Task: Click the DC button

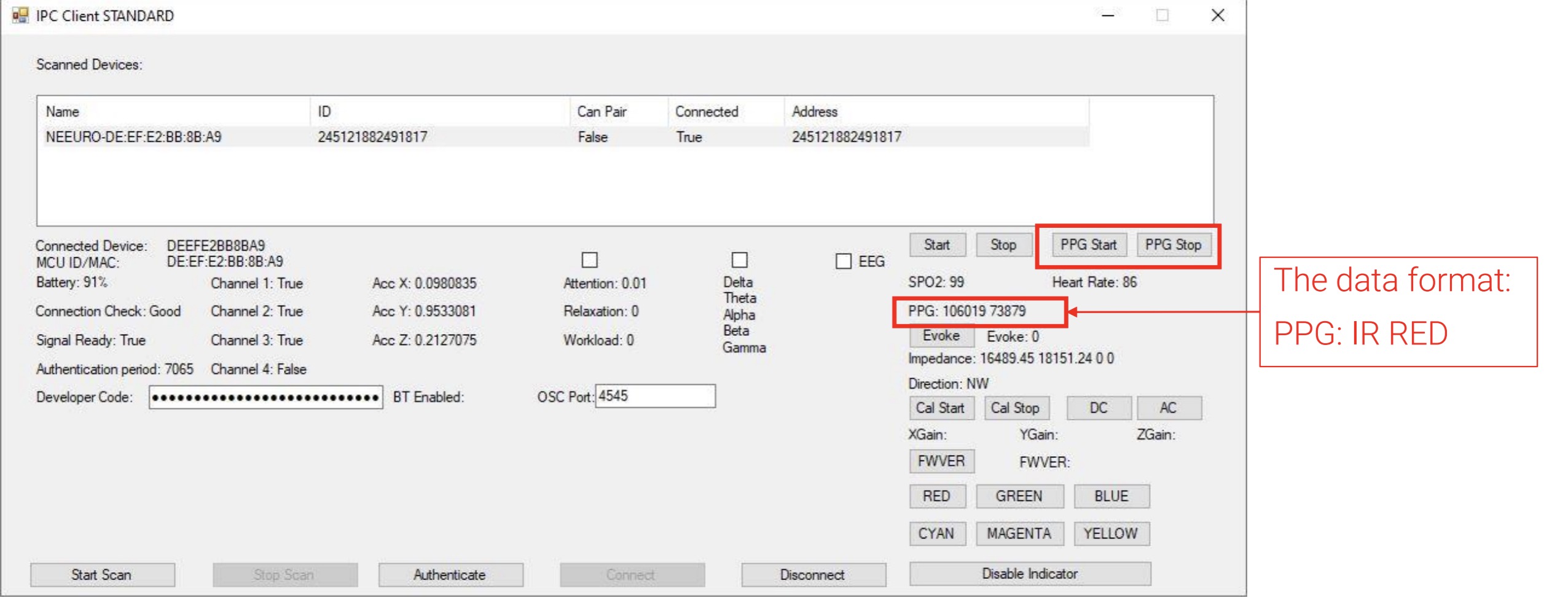Action: pos(1098,408)
